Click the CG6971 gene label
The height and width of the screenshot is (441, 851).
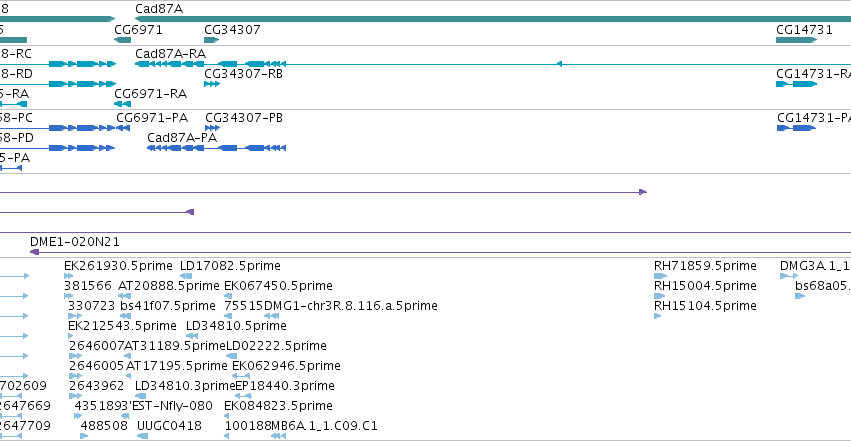138,29
